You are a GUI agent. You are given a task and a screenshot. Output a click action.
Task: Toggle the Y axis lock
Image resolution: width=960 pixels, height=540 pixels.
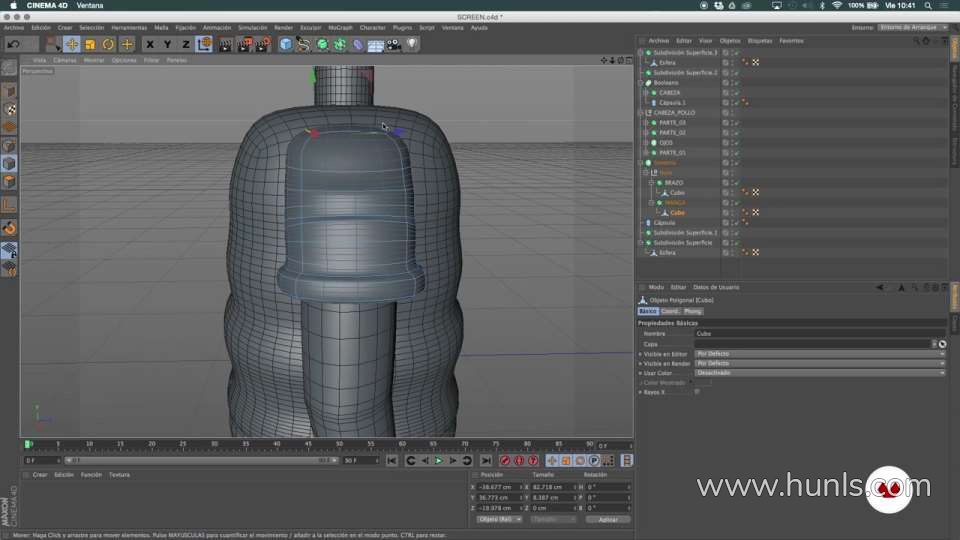tap(168, 44)
